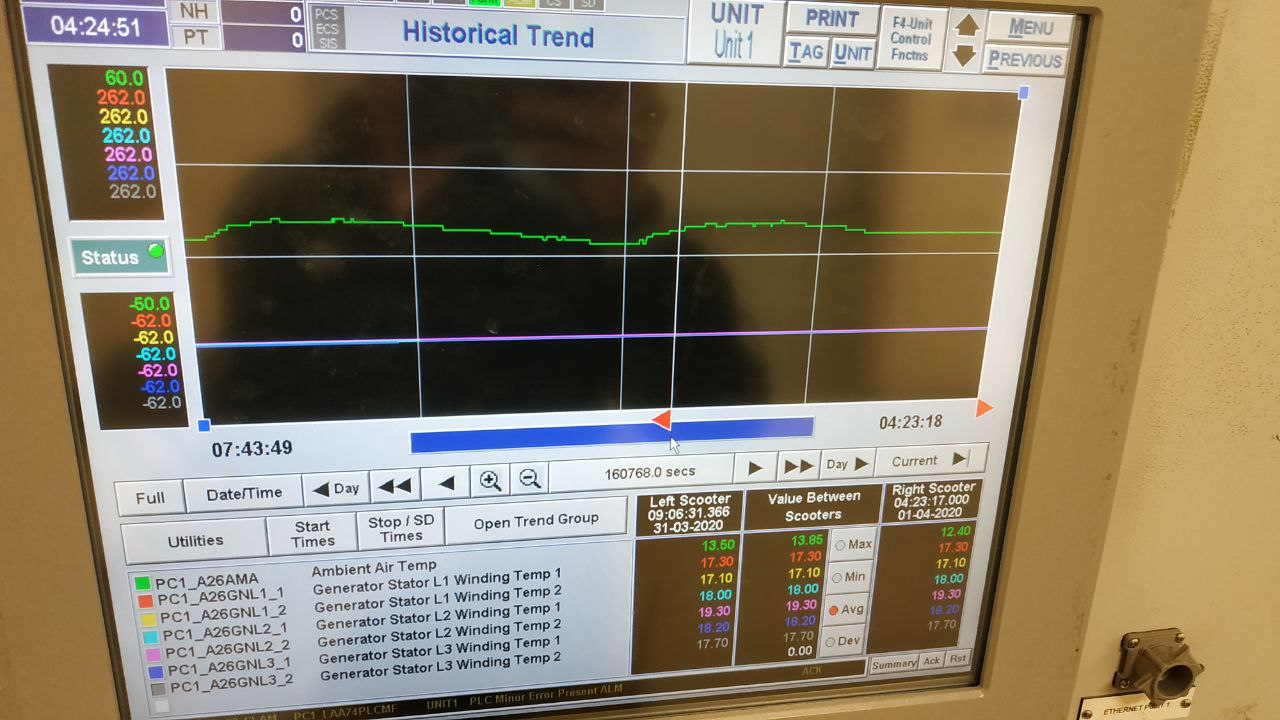1280x720 pixels.
Task: Click the PCS indicator label
Action: coord(326,14)
